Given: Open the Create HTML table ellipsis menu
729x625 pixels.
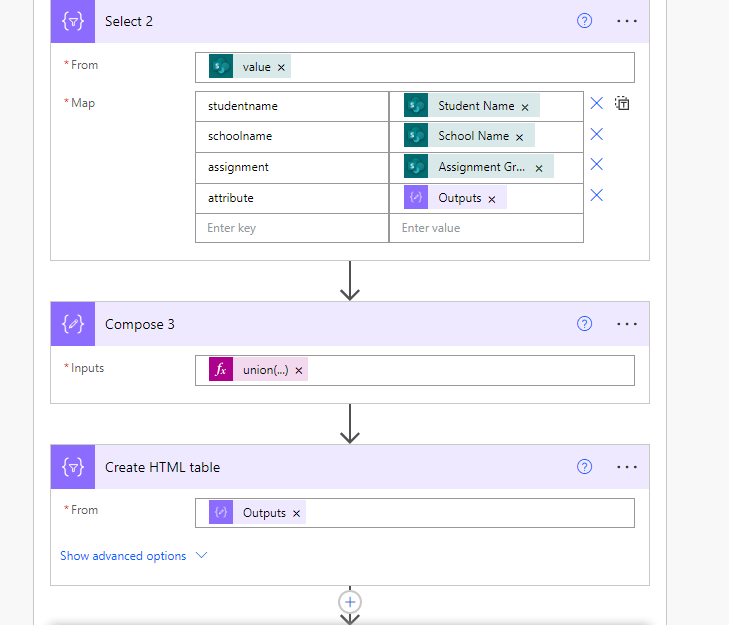Looking at the screenshot, I should coord(626,466).
